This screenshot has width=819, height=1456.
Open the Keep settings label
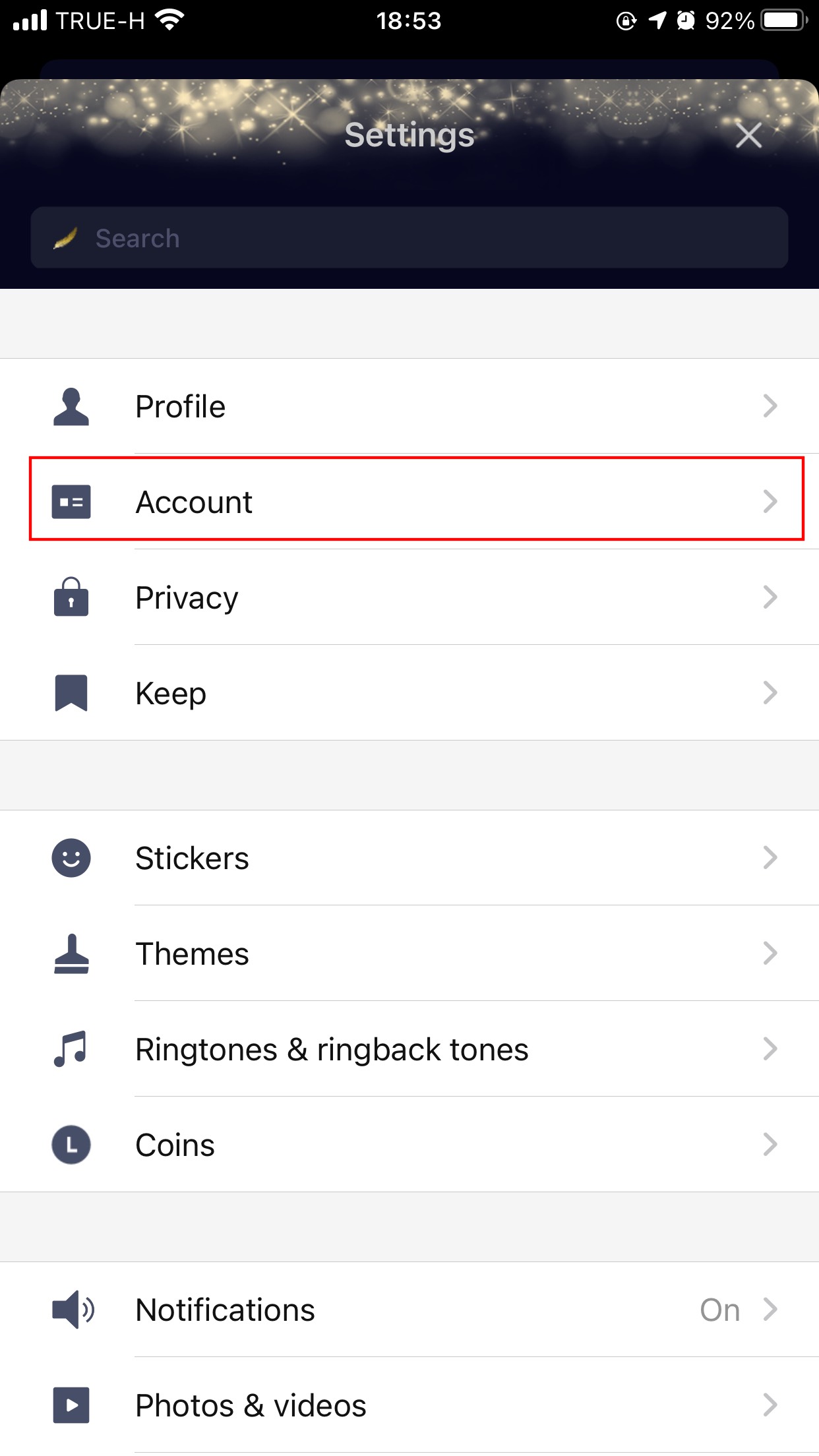pyautogui.click(x=171, y=693)
